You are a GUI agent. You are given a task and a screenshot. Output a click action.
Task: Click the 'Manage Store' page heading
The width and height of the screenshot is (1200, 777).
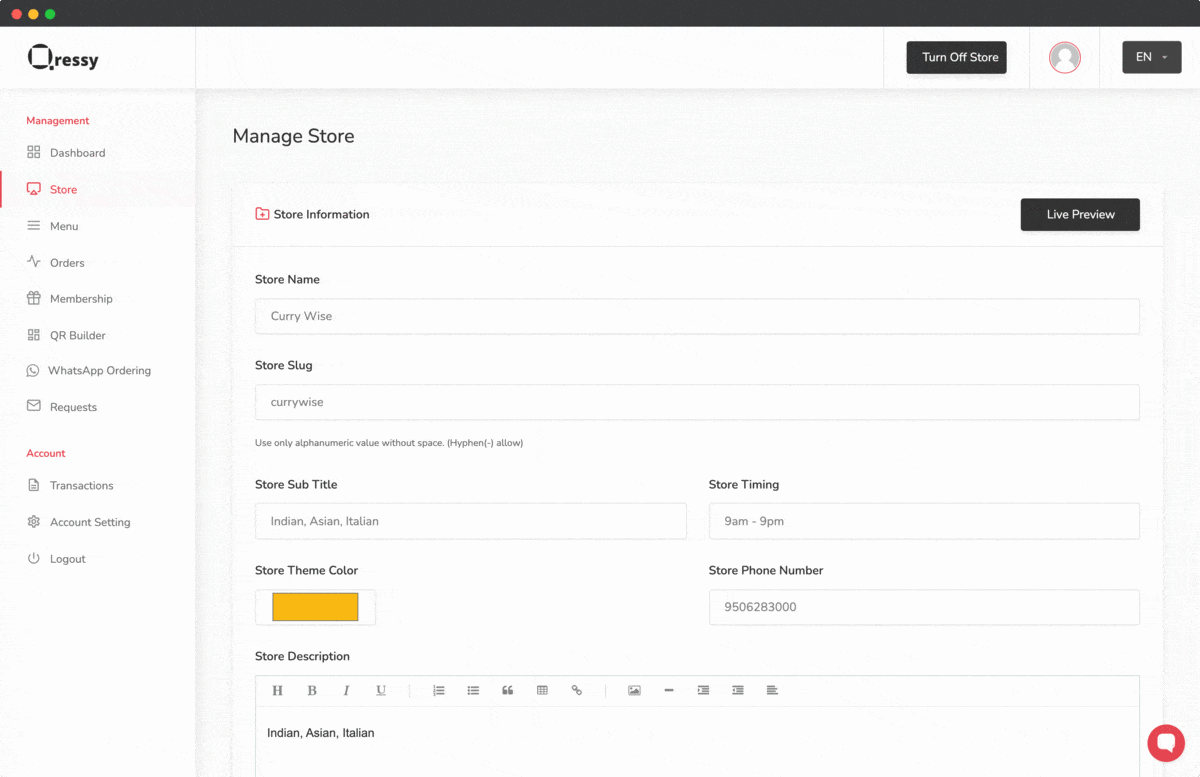click(x=293, y=136)
